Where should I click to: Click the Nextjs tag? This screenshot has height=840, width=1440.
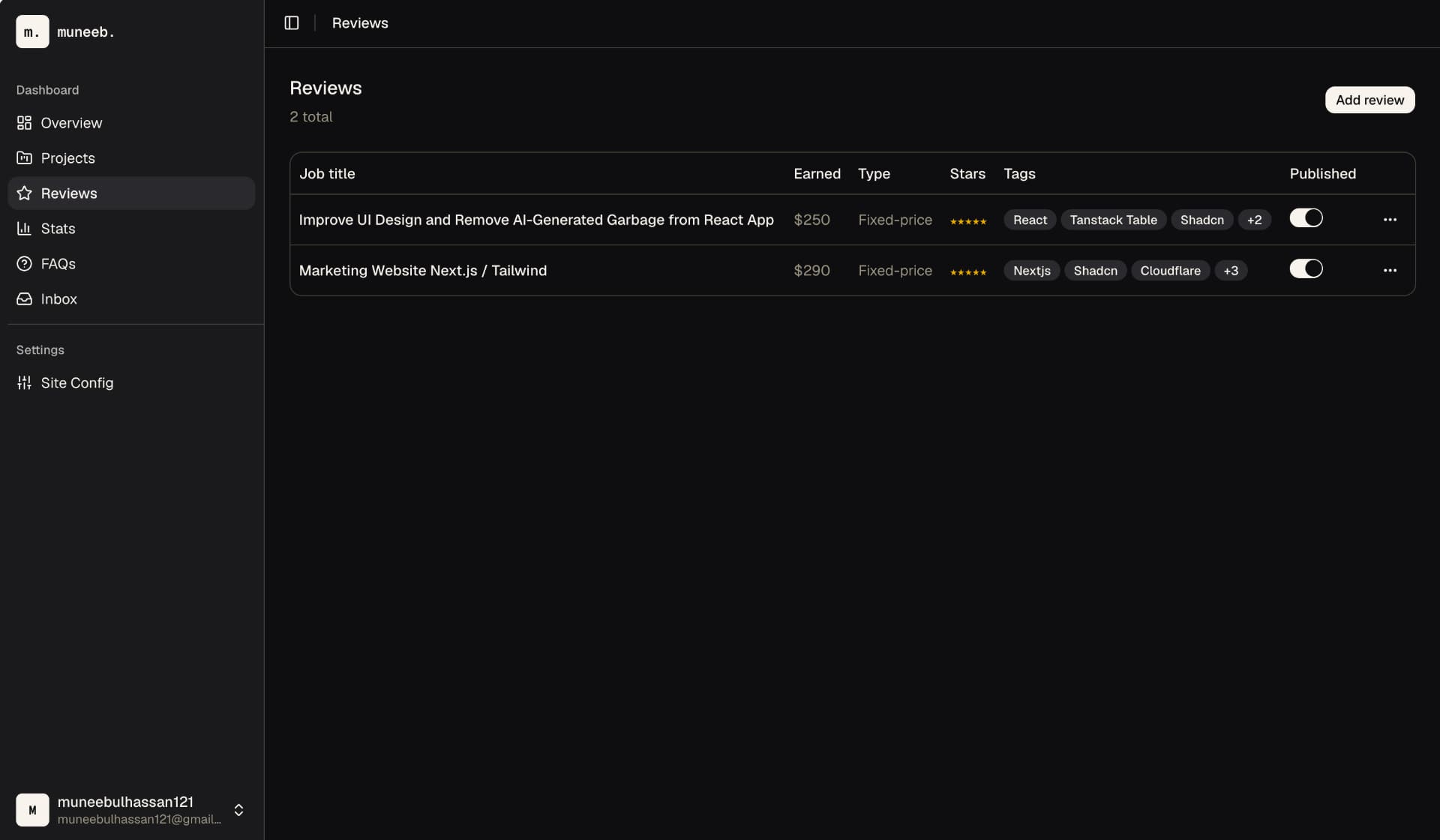pos(1031,271)
